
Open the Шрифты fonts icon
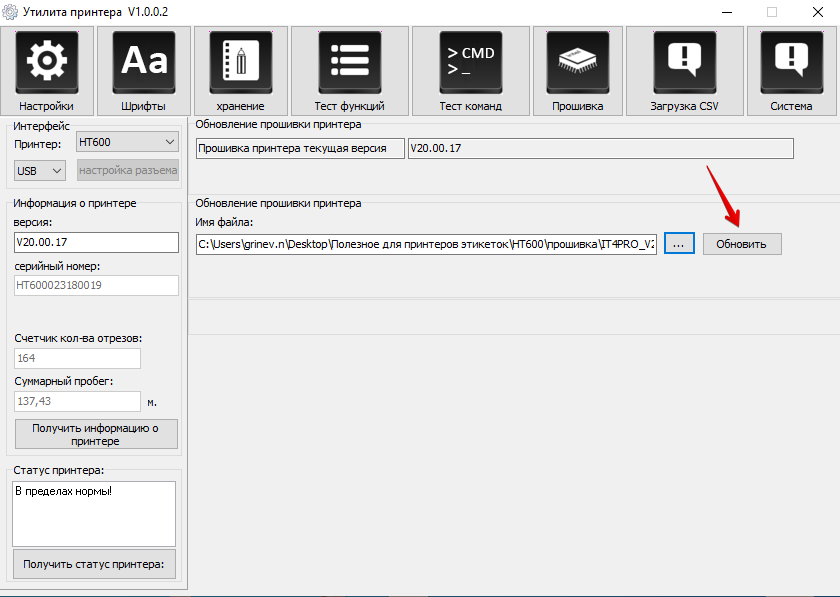pos(143,63)
